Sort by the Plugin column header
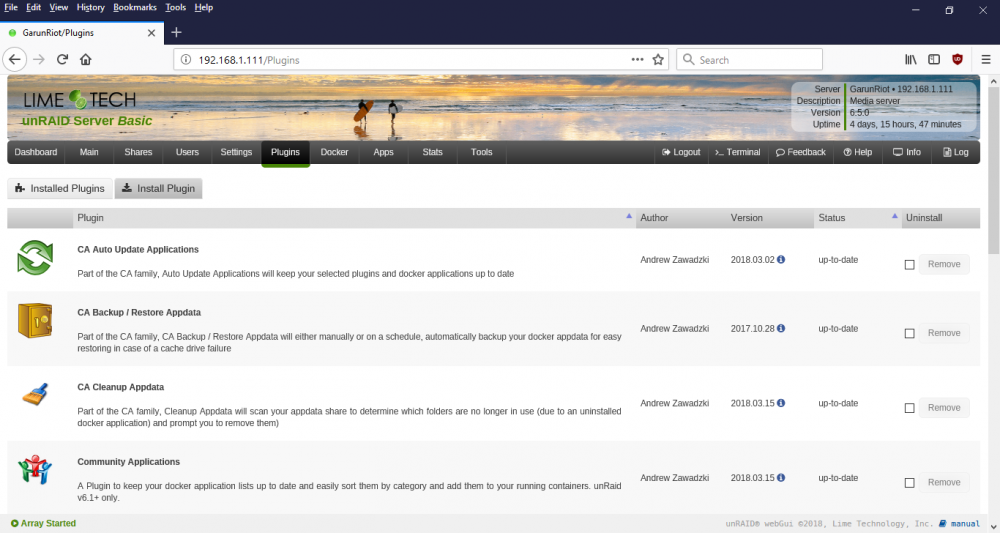This screenshot has width=1000, height=533. [355, 218]
